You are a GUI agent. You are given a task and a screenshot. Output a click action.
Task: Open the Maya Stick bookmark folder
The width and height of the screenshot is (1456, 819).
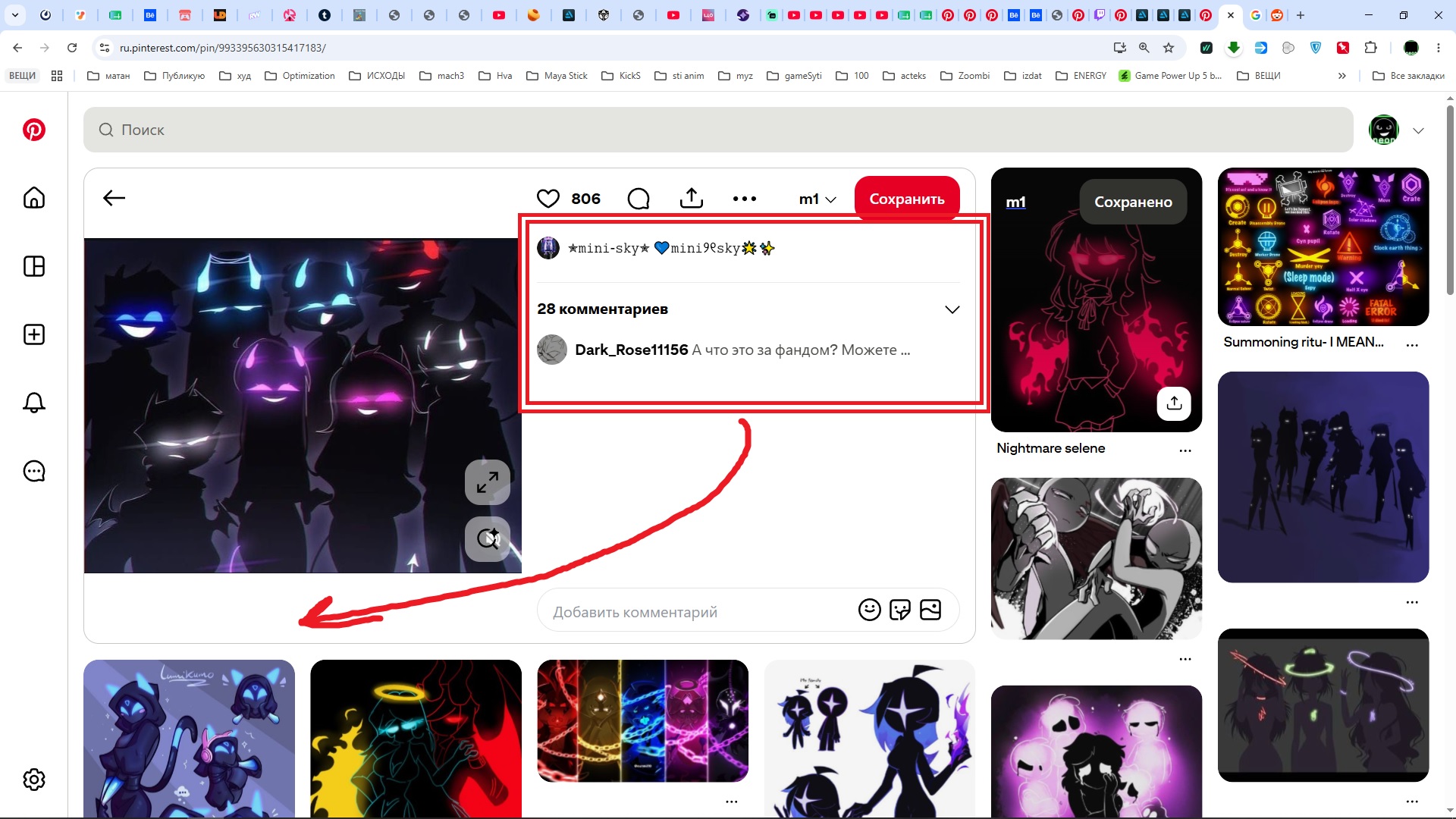[557, 76]
